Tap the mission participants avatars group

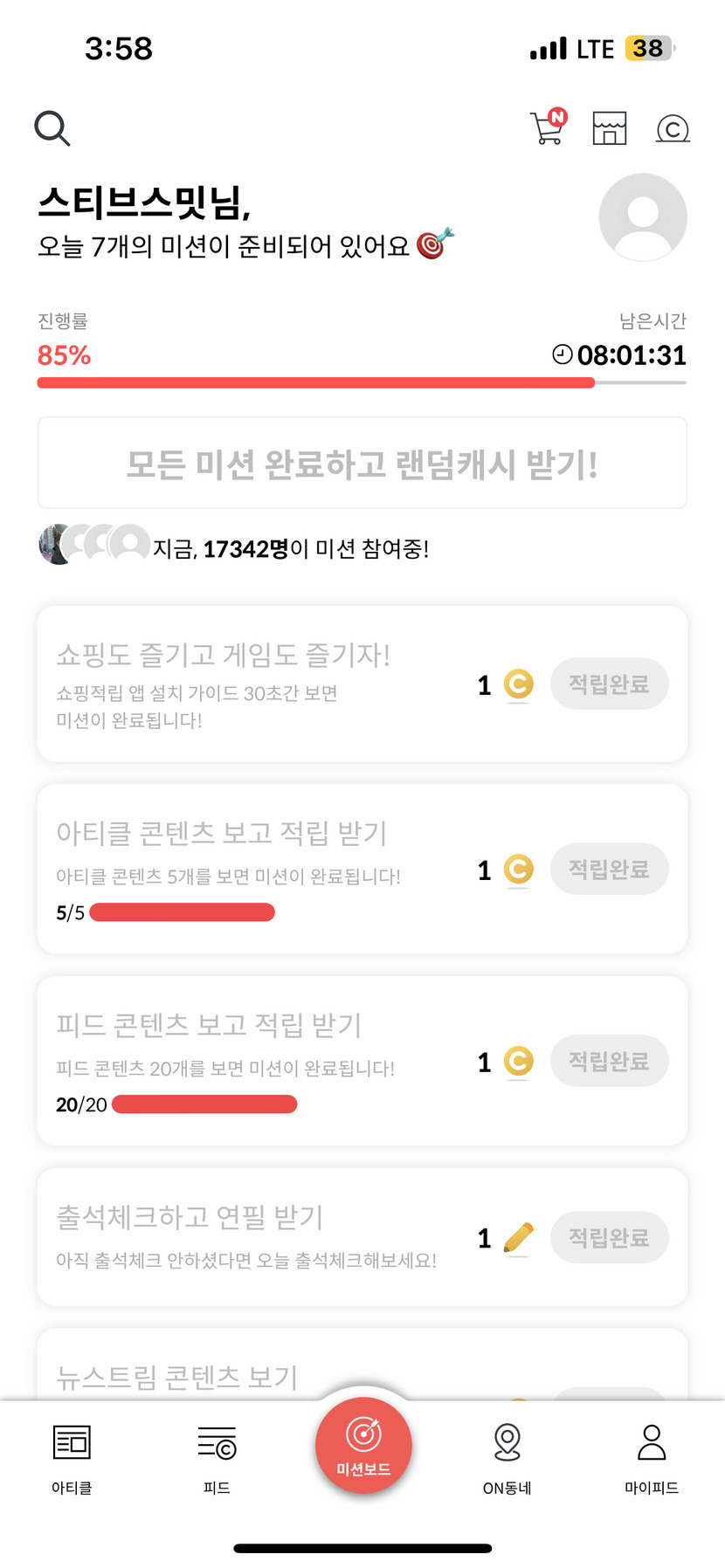[94, 544]
